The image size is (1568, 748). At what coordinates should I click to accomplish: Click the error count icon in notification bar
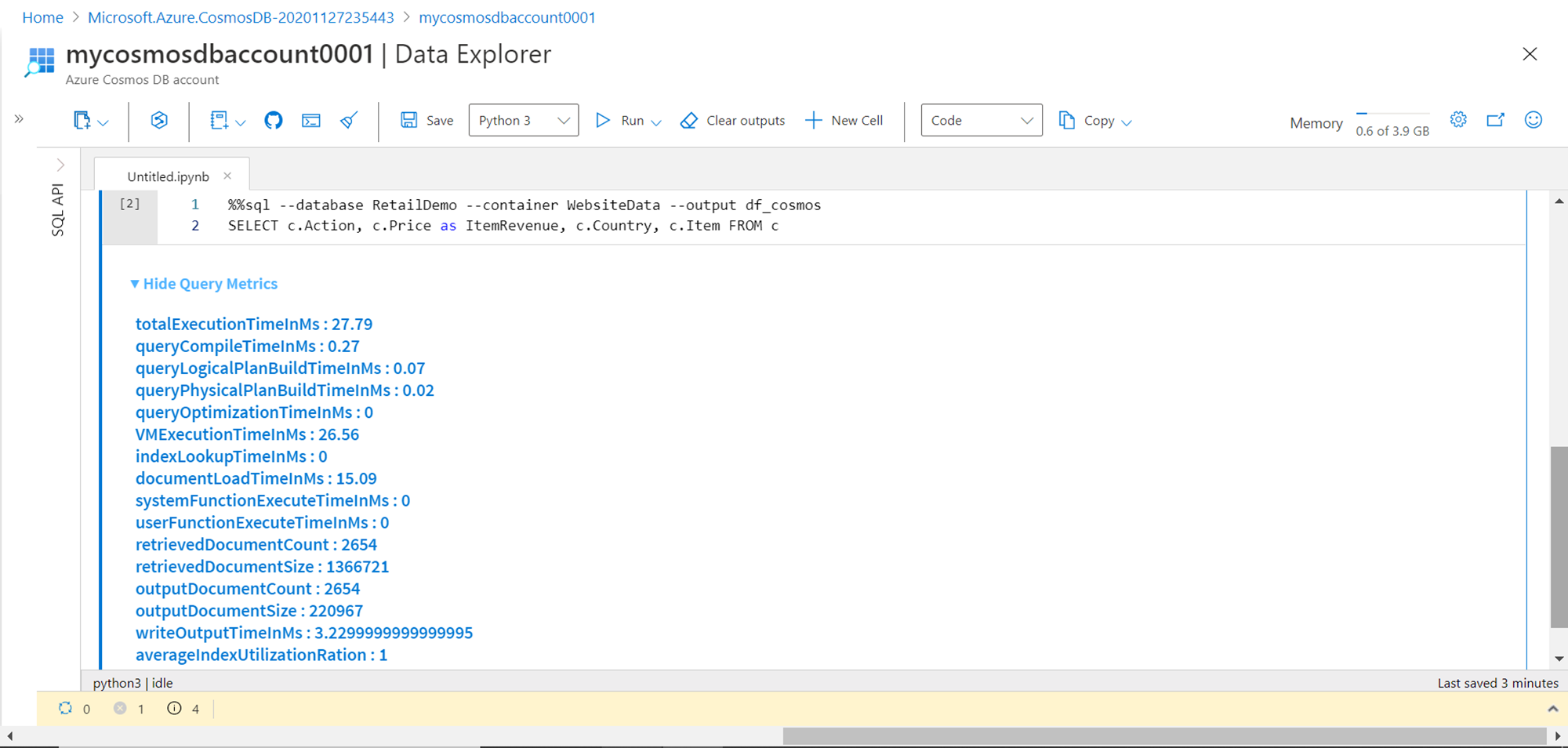pyautogui.click(x=120, y=708)
